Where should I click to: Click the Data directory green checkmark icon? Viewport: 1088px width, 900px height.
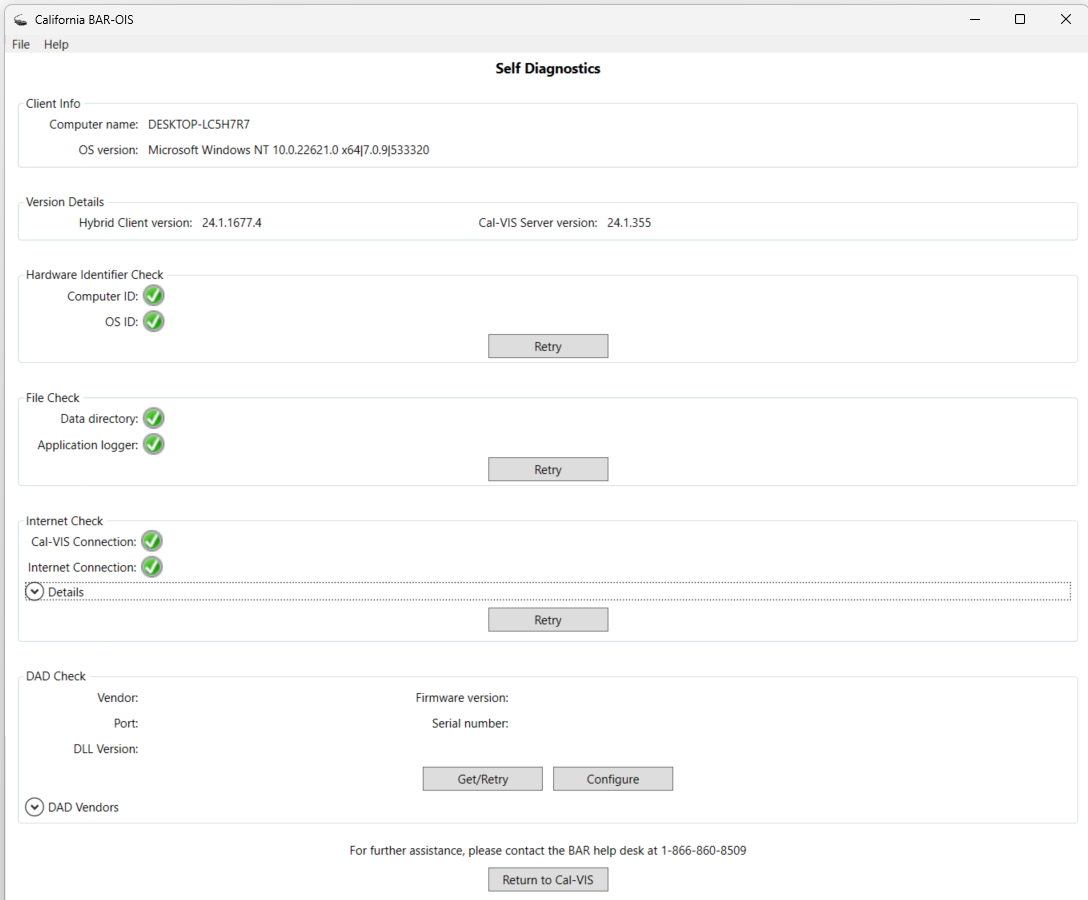(153, 418)
